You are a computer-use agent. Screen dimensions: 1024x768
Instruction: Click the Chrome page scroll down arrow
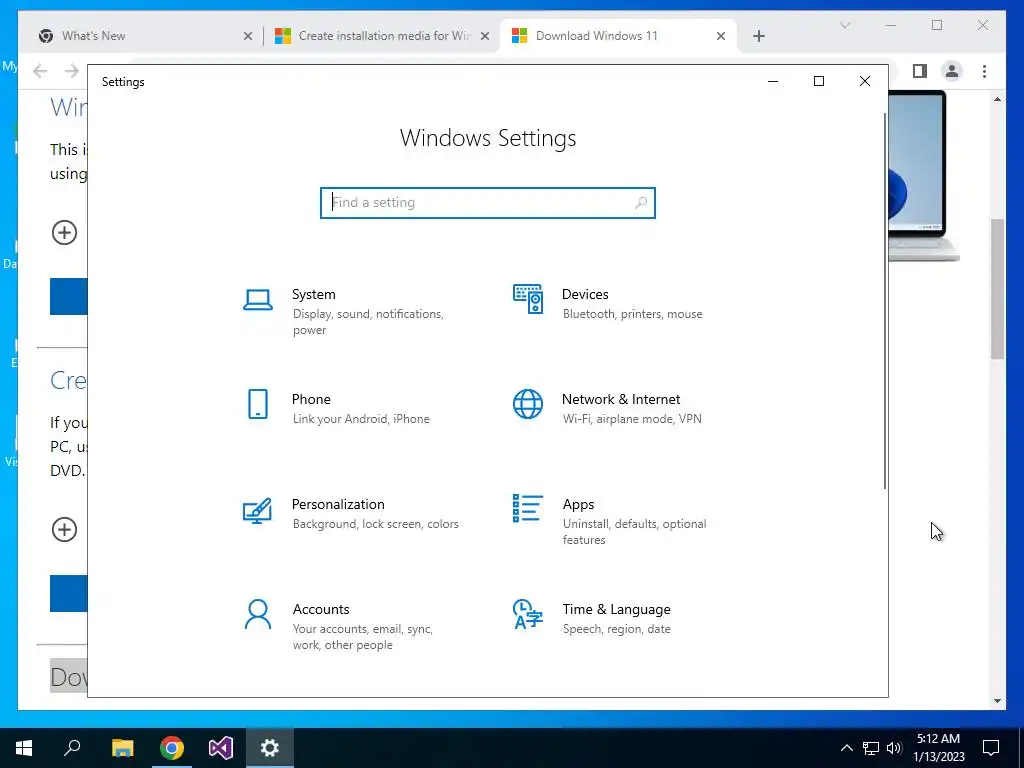997,701
